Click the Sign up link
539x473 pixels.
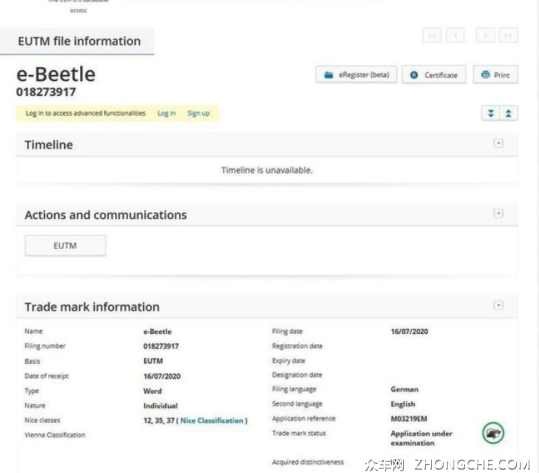click(198, 113)
